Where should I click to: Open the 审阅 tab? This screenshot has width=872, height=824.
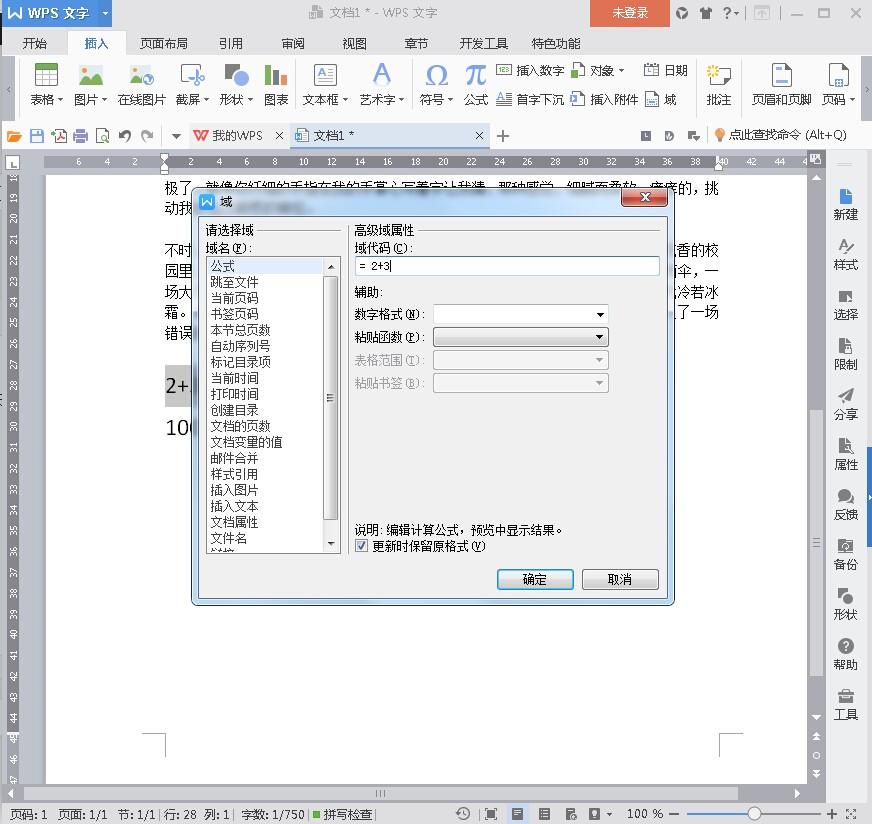point(293,43)
